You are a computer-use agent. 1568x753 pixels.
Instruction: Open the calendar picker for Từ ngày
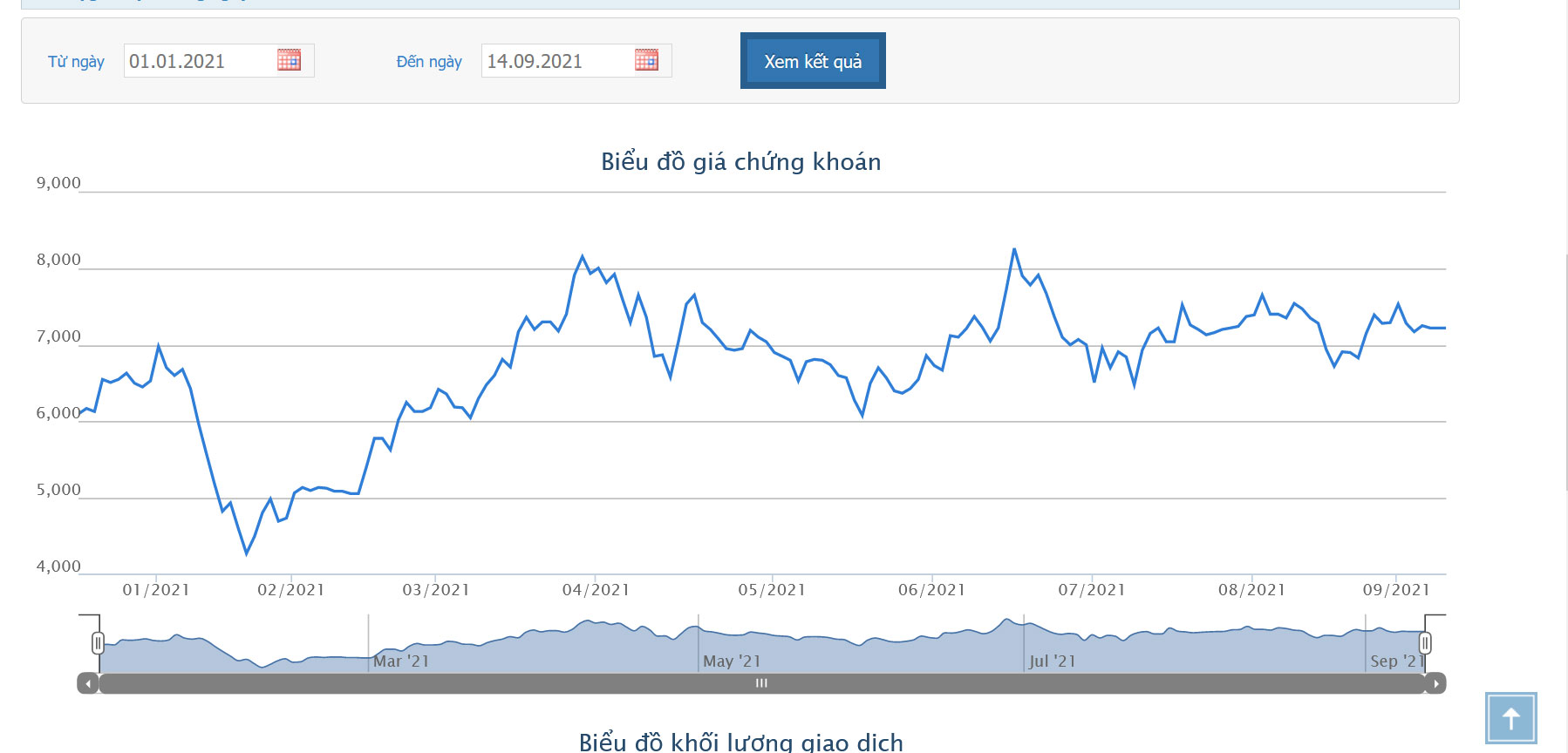[289, 60]
